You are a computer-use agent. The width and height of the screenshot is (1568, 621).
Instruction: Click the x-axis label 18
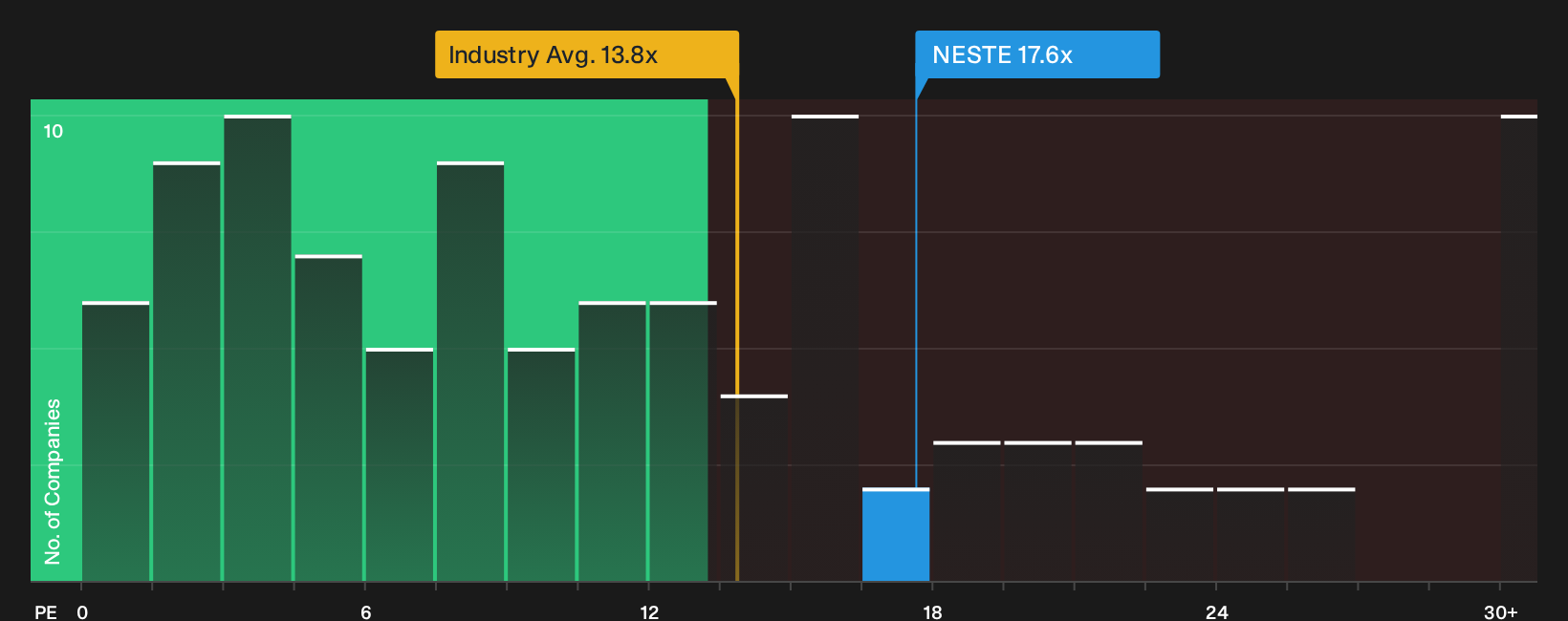932,611
